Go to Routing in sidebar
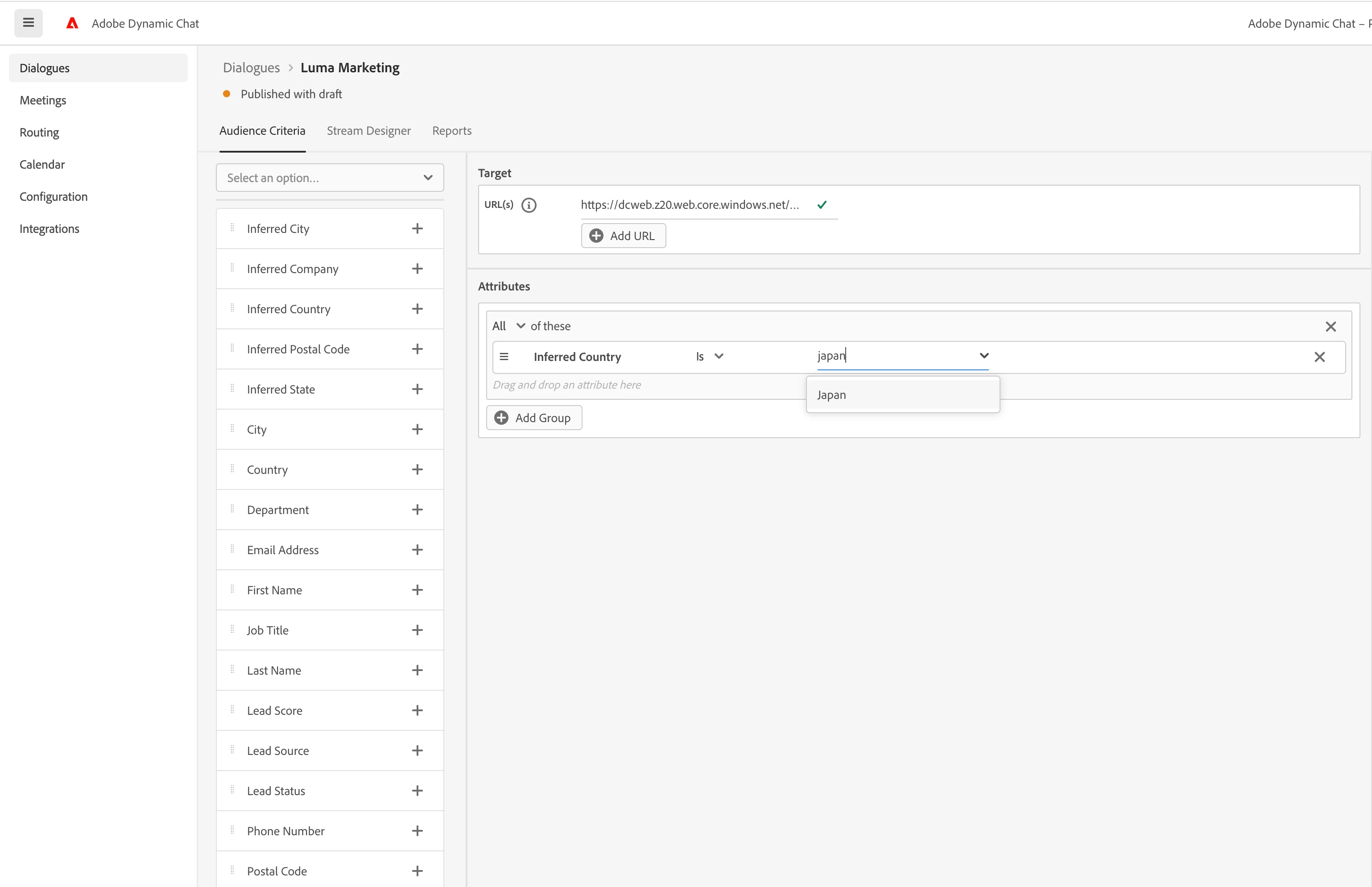Image resolution: width=1372 pixels, height=887 pixels. click(39, 133)
